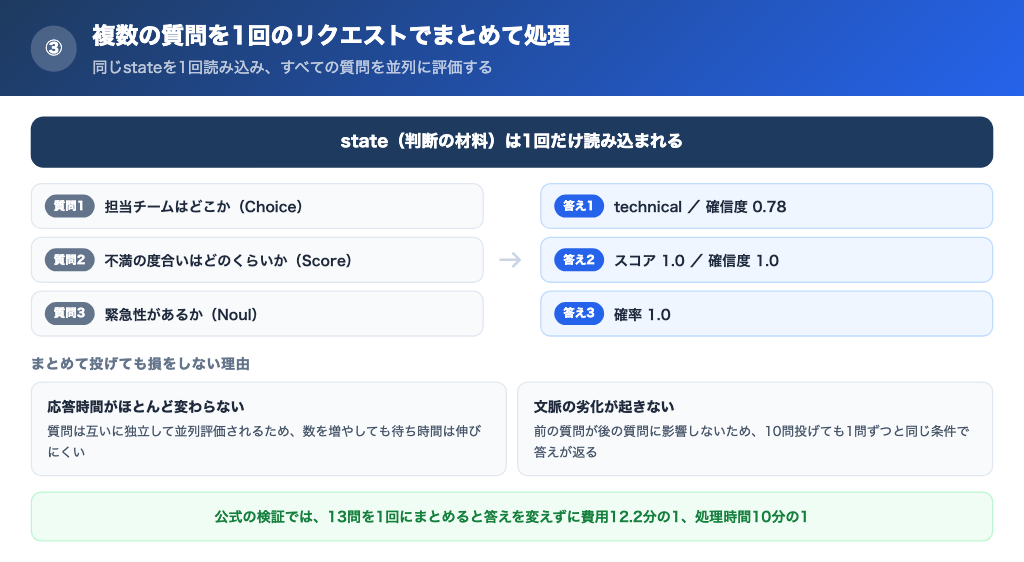Screen dimensions: 1024x562
Task: Click question text 不満の度合いはどのくらいか(Score)
Action: coord(229,260)
